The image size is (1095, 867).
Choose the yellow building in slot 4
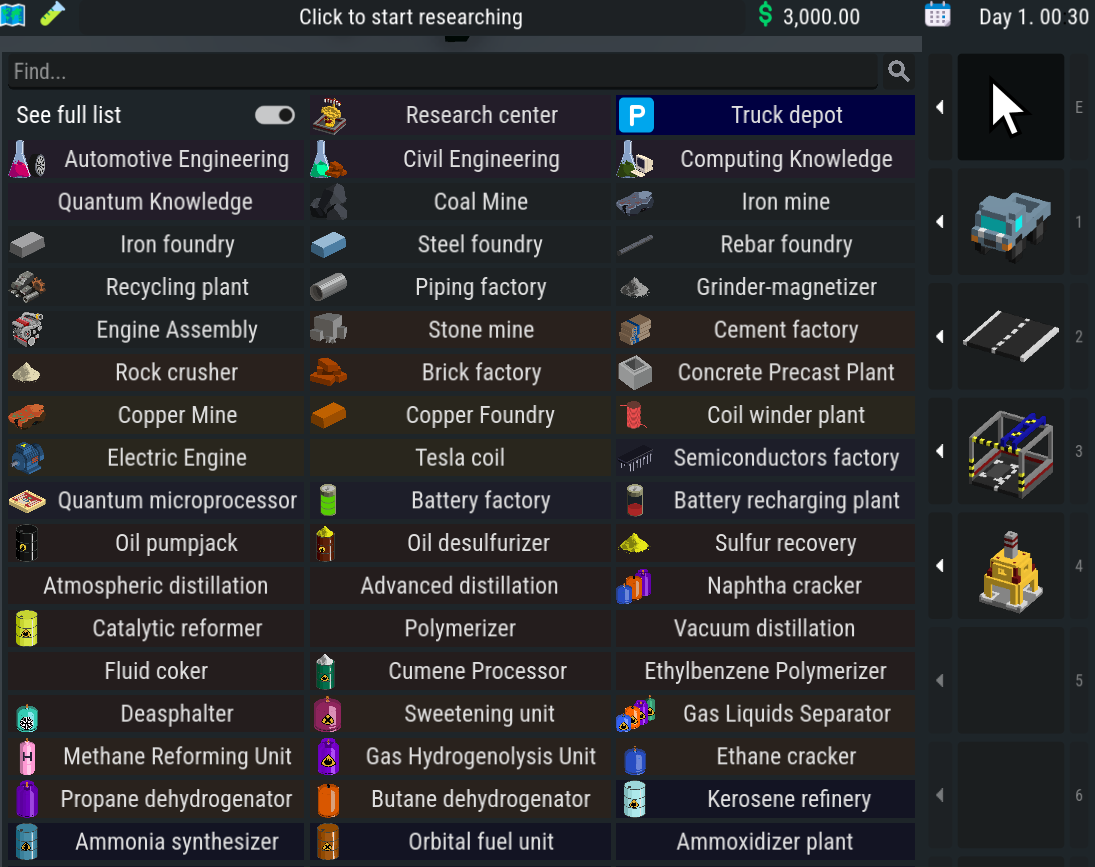coord(1010,566)
